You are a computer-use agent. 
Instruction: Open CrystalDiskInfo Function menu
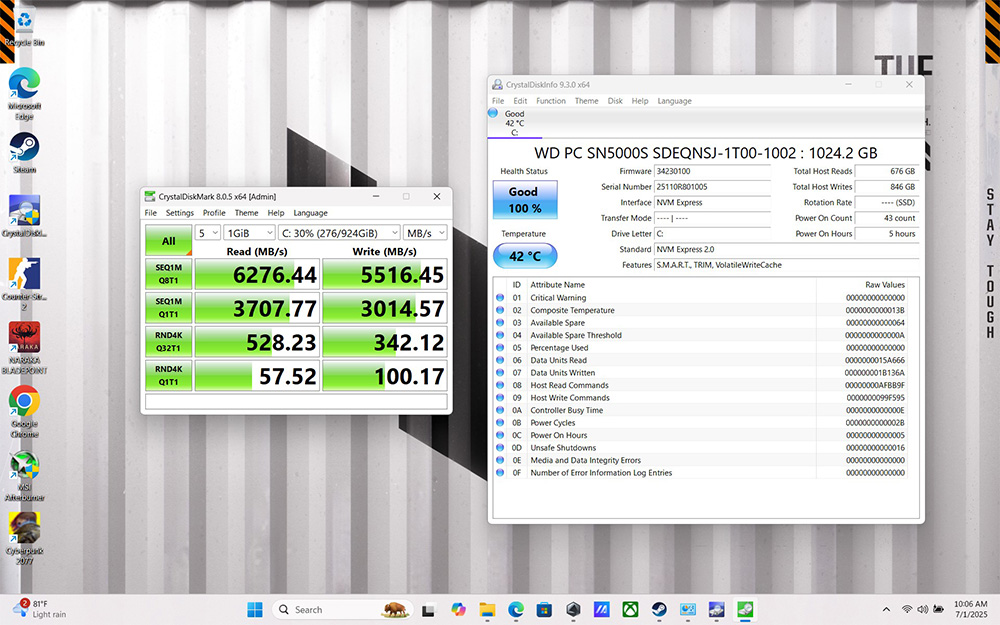tap(551, 101)
